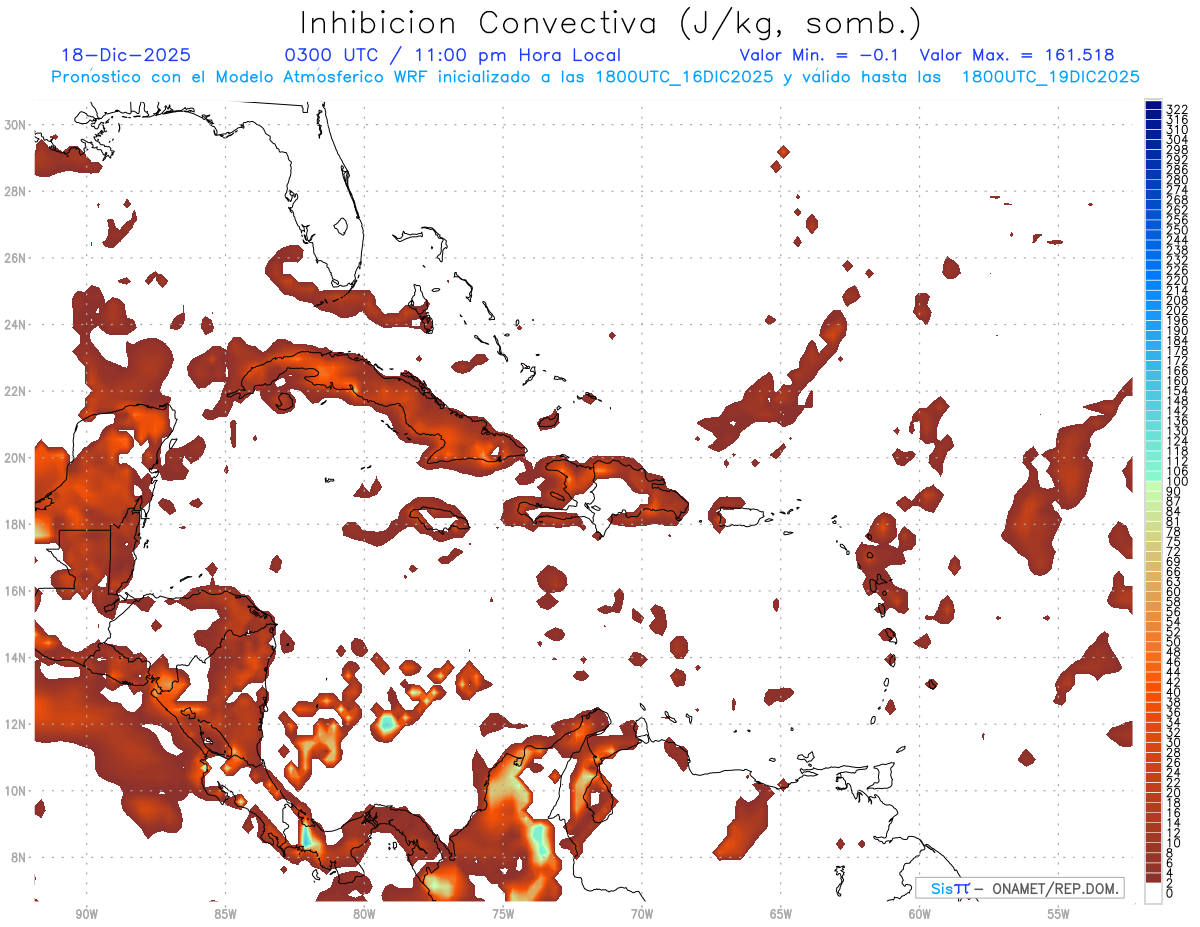Click the "55W" longitude label
Screen dimensions: 1200x927
1059,914
